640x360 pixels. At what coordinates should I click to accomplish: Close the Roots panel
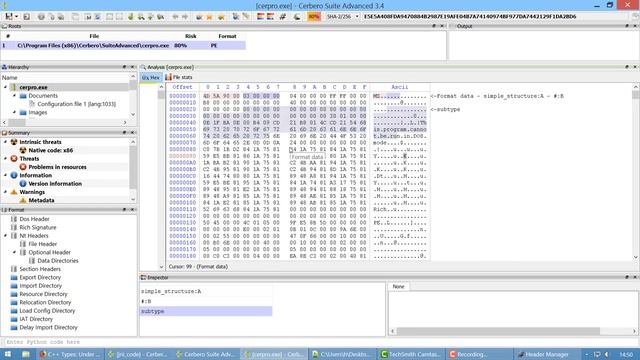442,26
